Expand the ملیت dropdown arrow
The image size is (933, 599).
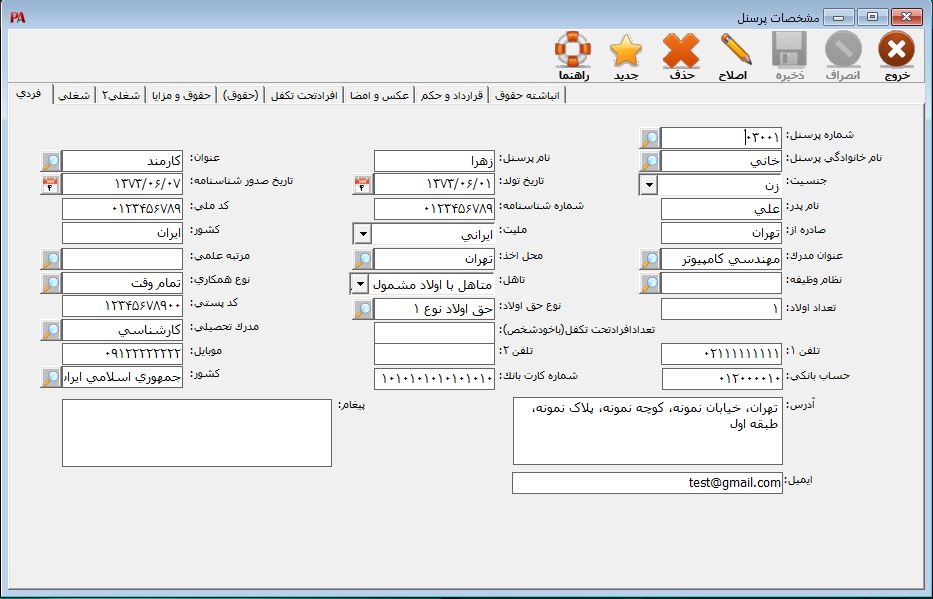[362, 234]
